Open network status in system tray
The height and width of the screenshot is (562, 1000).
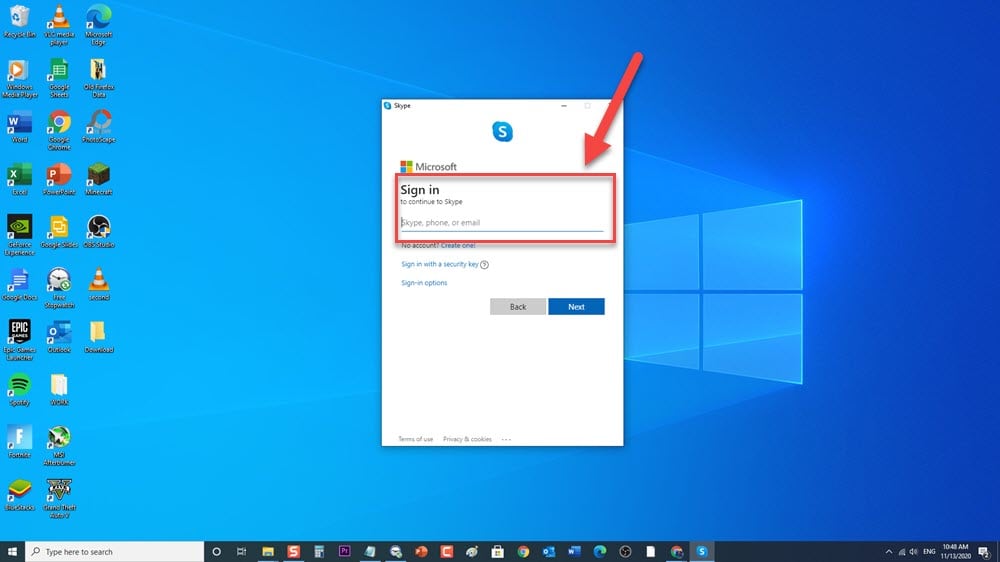(x=901, y=552)
